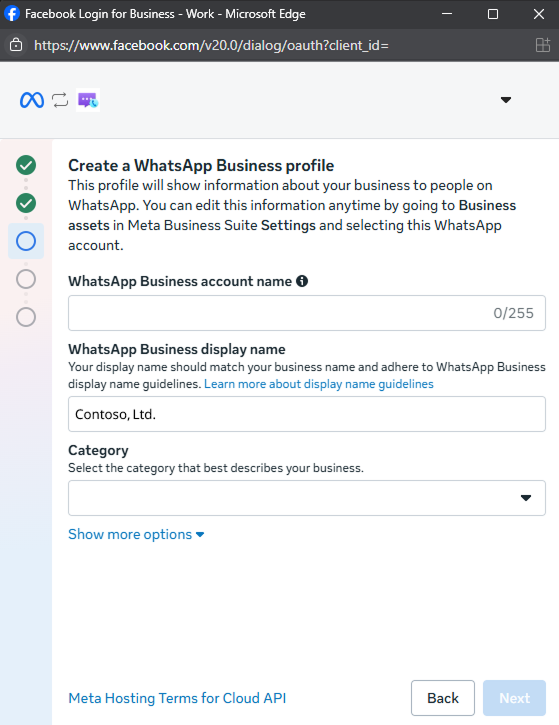Open the account dropdown arrow in header
The height and width of the screenshot is (725, 559).
(x=506, y=100)
